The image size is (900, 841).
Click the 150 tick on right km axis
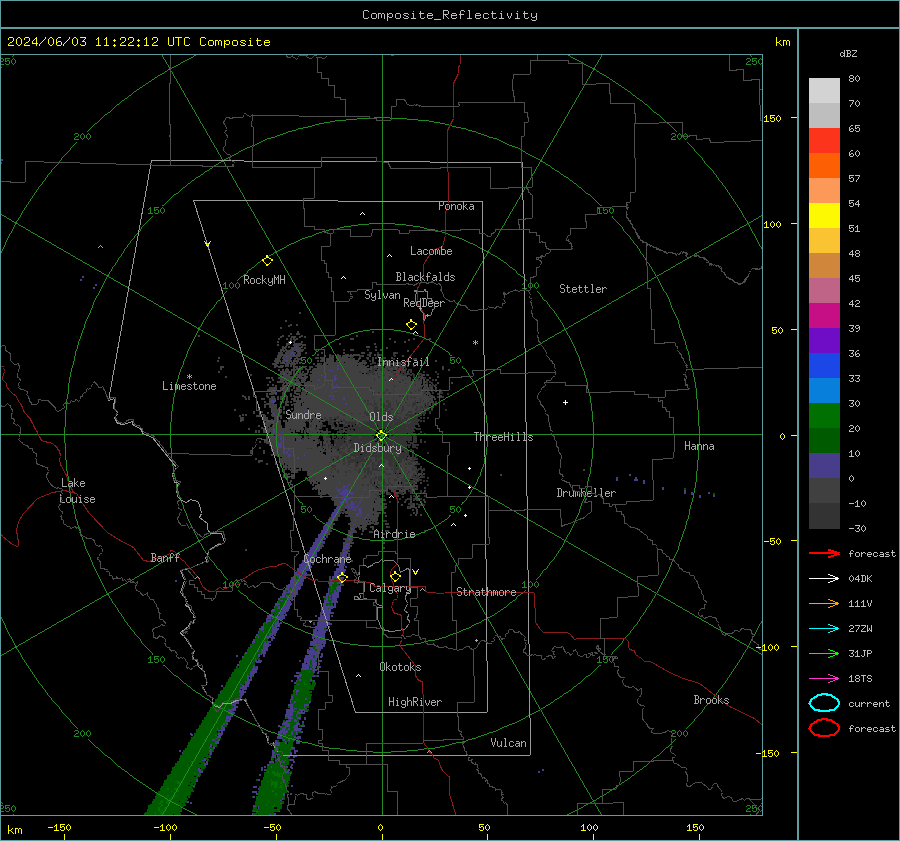click(x=772, y=118)
